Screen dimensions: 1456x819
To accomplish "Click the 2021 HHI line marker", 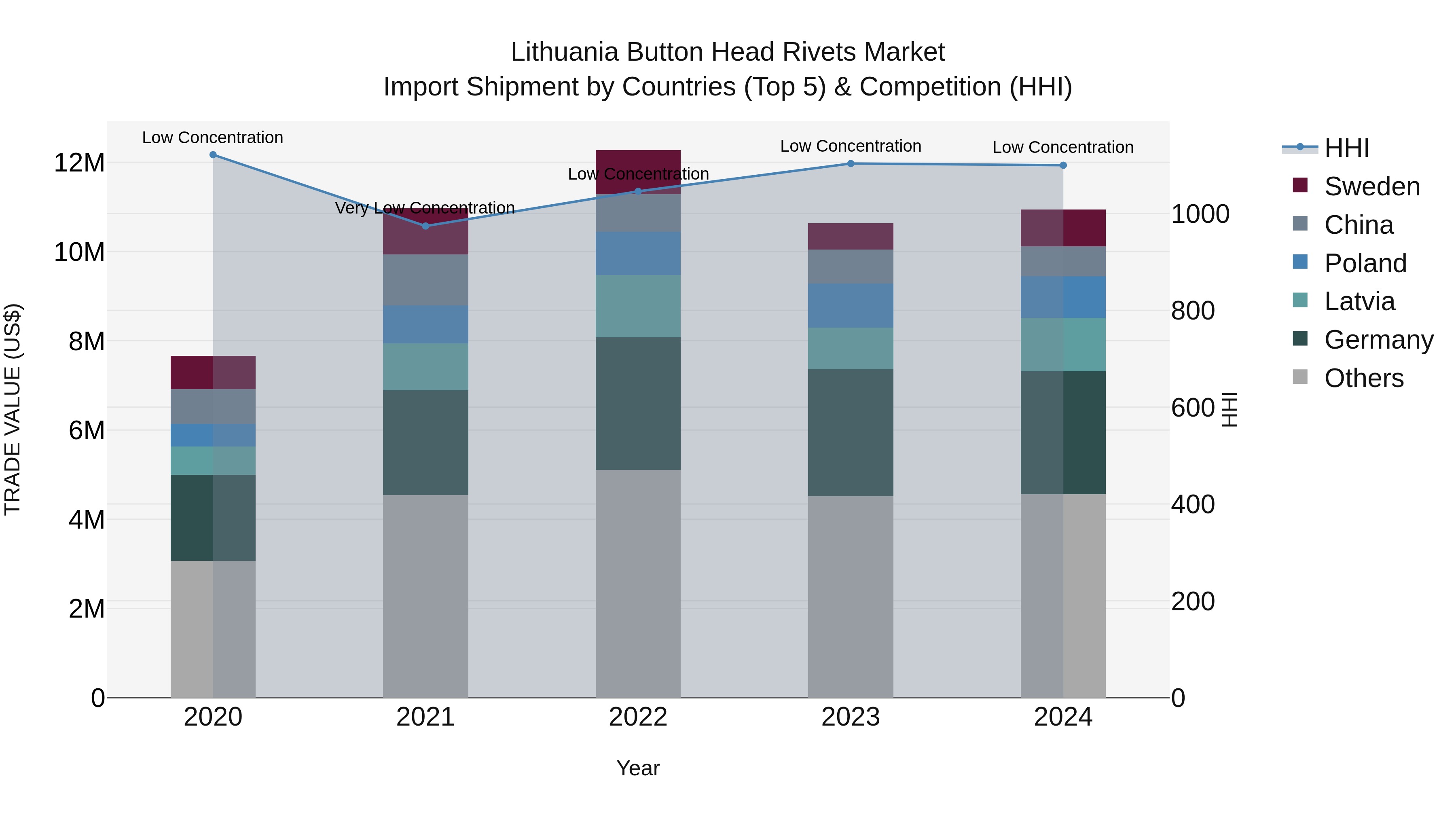I will point(425,226).
